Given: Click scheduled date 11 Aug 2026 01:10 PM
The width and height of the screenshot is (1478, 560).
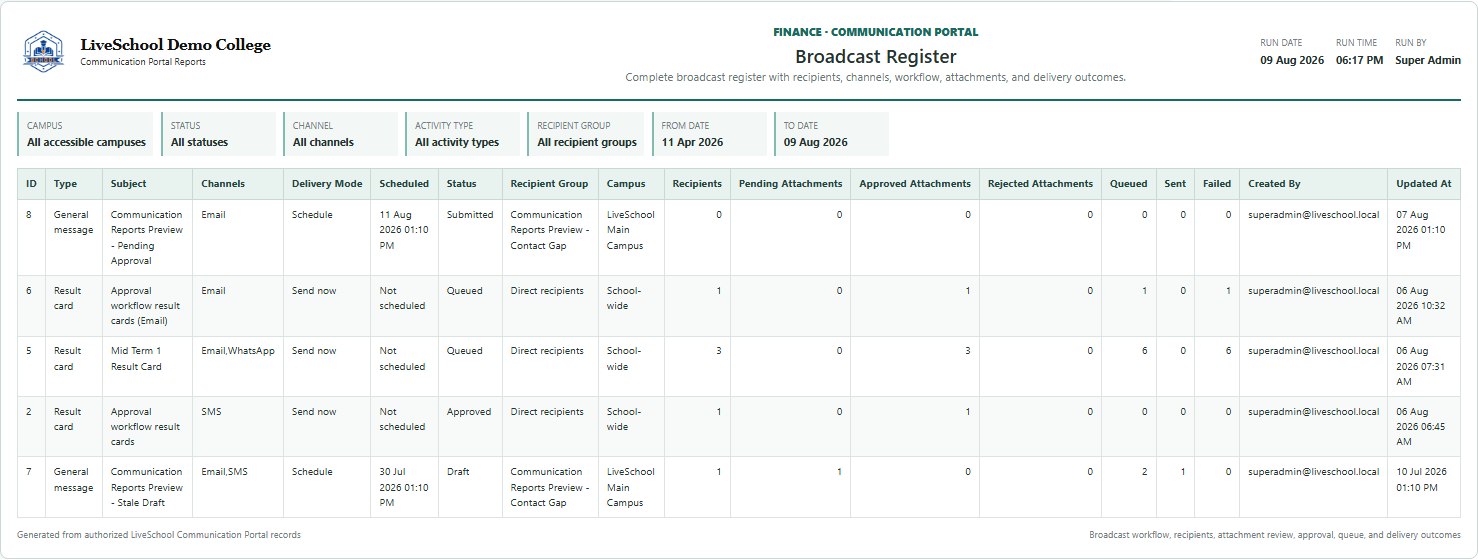Looking at the screenshot, I should click(x=404, y=230).
